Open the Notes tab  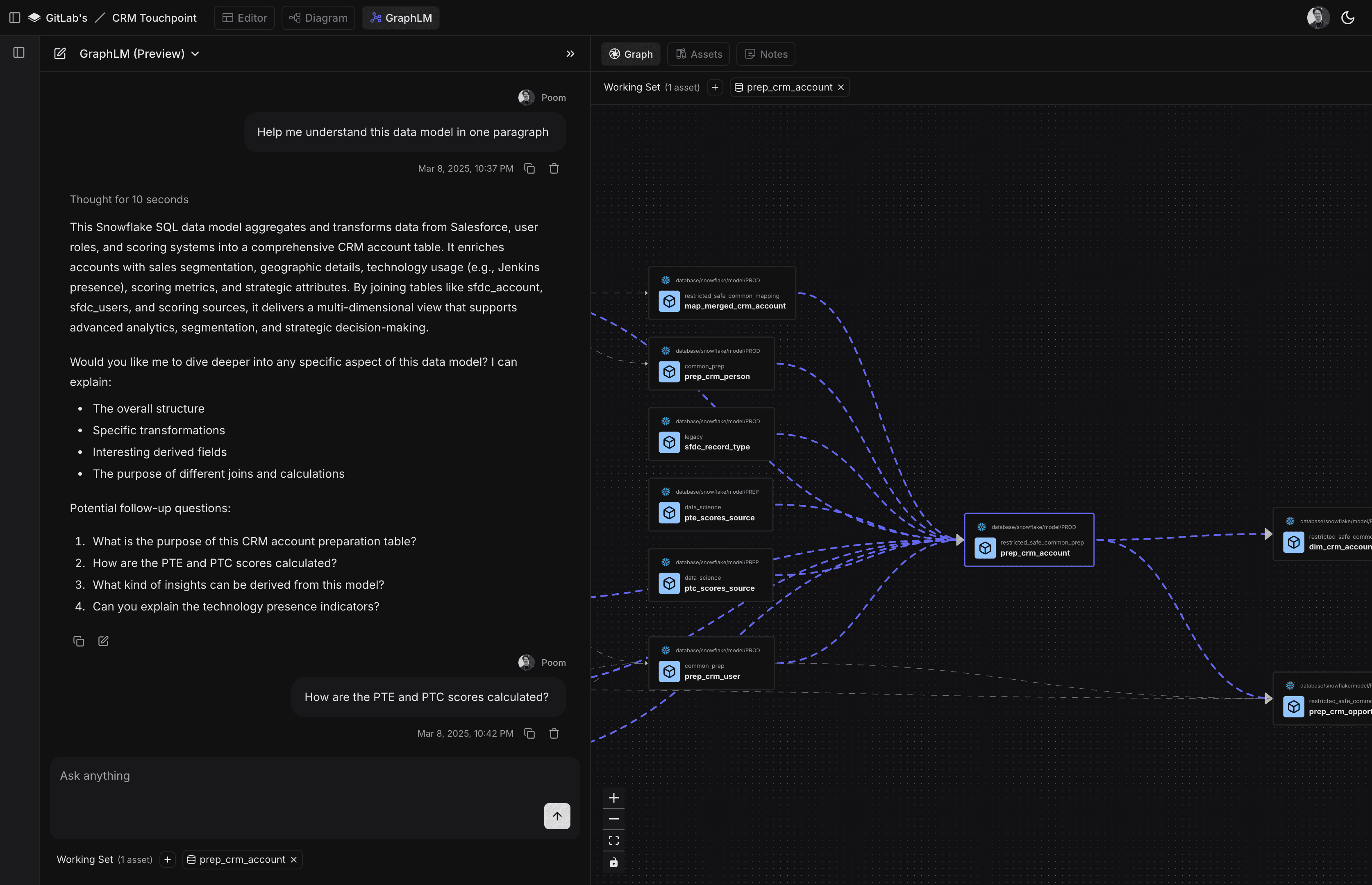coord(765,53)
